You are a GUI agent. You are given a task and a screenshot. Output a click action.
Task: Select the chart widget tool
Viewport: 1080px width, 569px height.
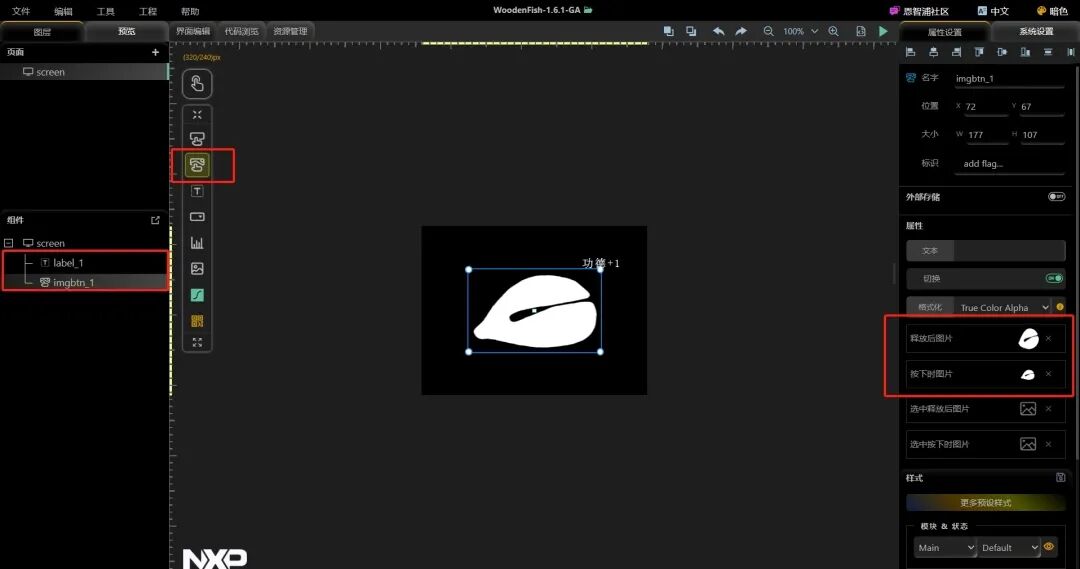[197, 242]
